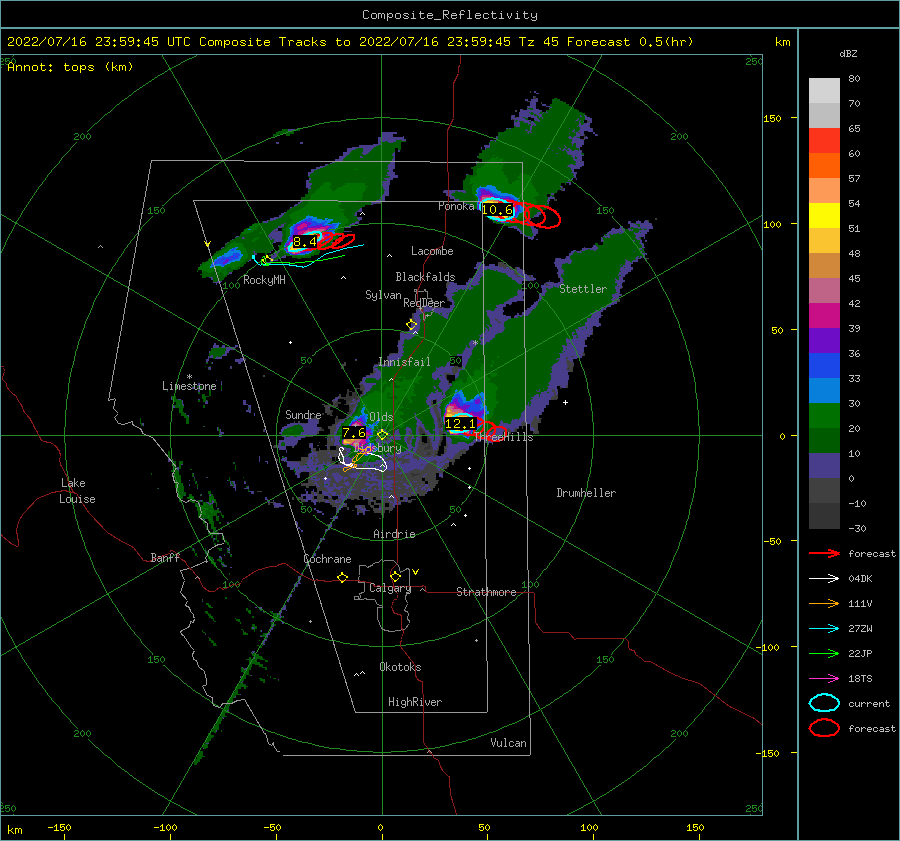
Task: Click the blue 36–33 dBZ color swatch
Action: click(x=824, y=366)
